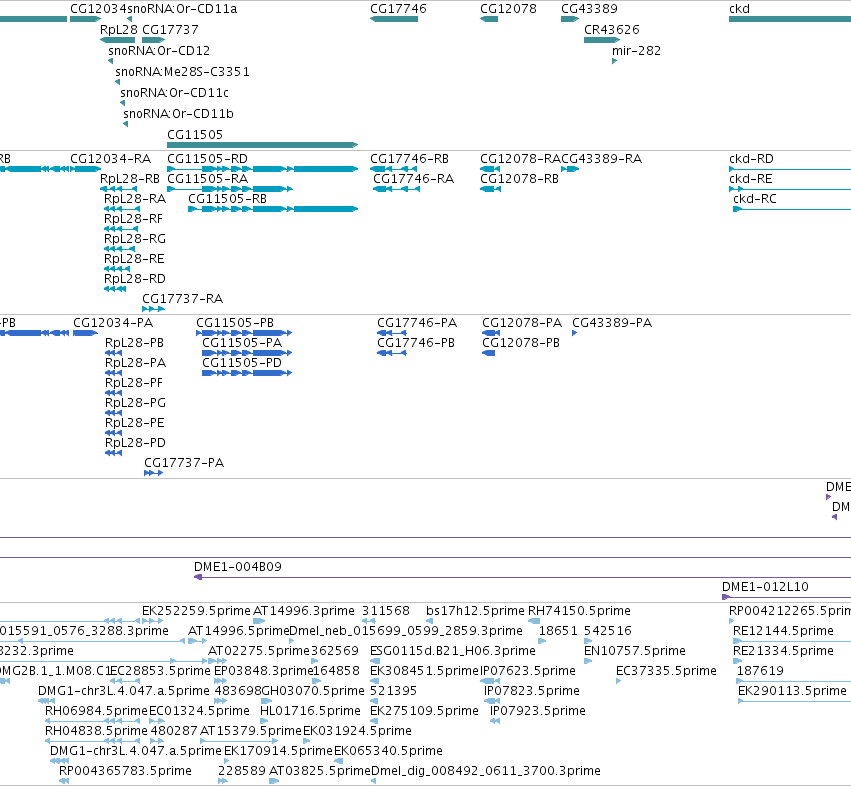
Task: Open the RpL28-PB protein label
Action: 135,343
